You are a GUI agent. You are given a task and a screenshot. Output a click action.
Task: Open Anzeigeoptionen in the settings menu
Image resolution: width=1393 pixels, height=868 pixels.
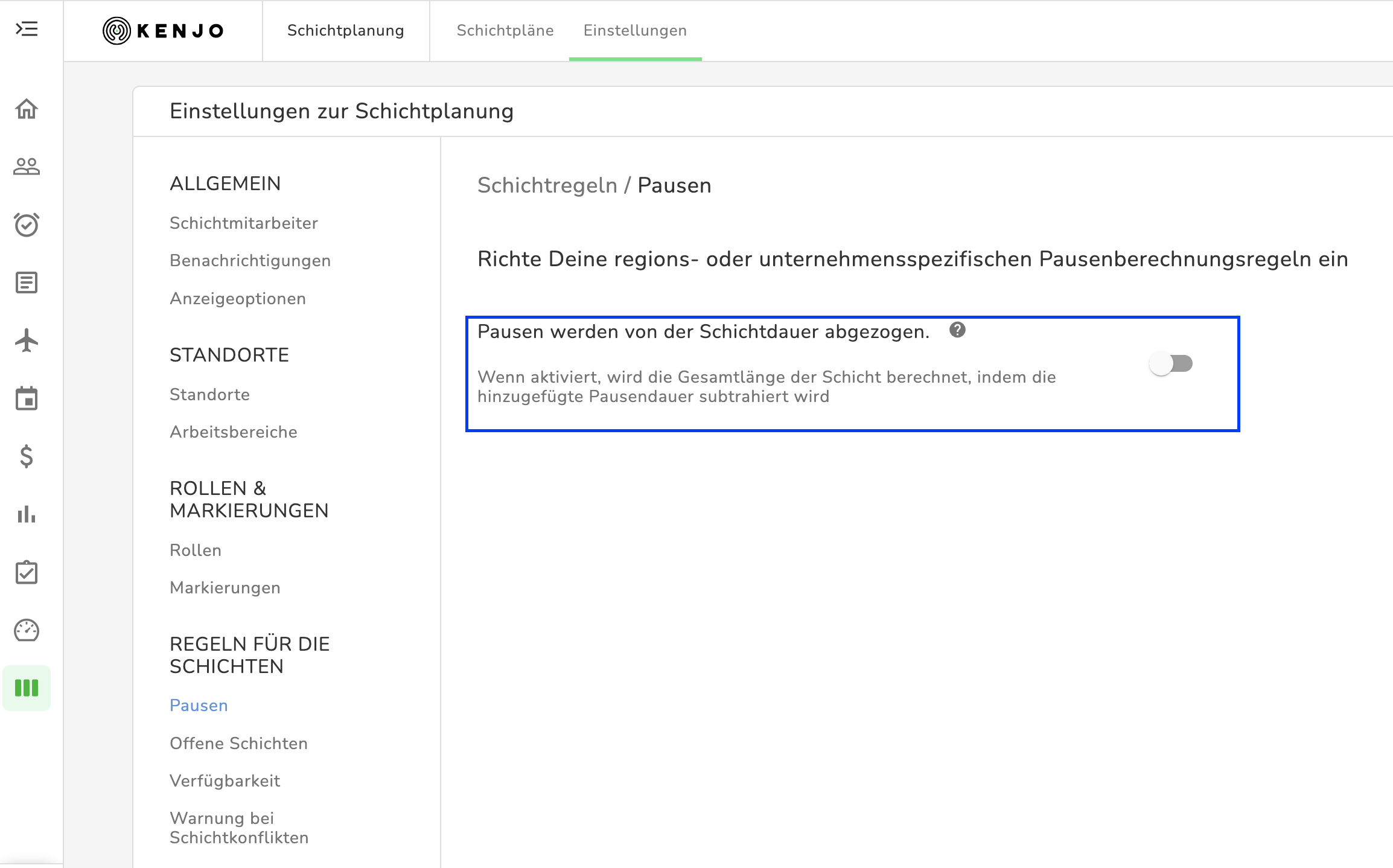(x=238, y=299)
